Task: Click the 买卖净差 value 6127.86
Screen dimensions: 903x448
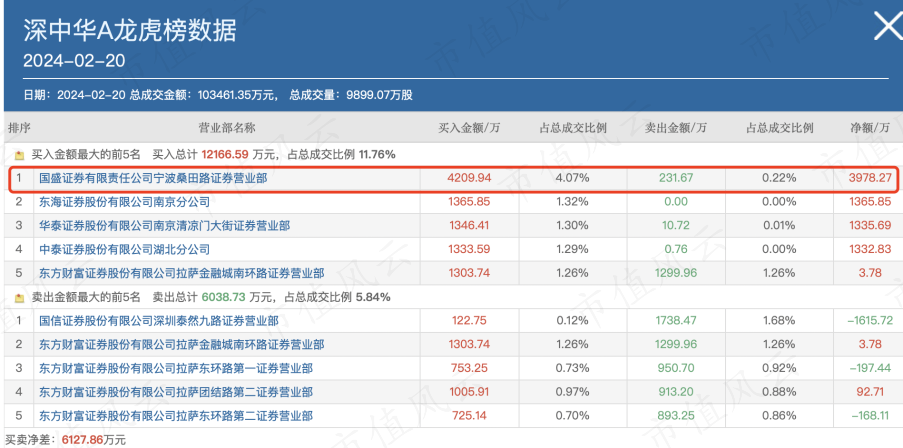Action: pyautogui.click(x=81, y=440)
